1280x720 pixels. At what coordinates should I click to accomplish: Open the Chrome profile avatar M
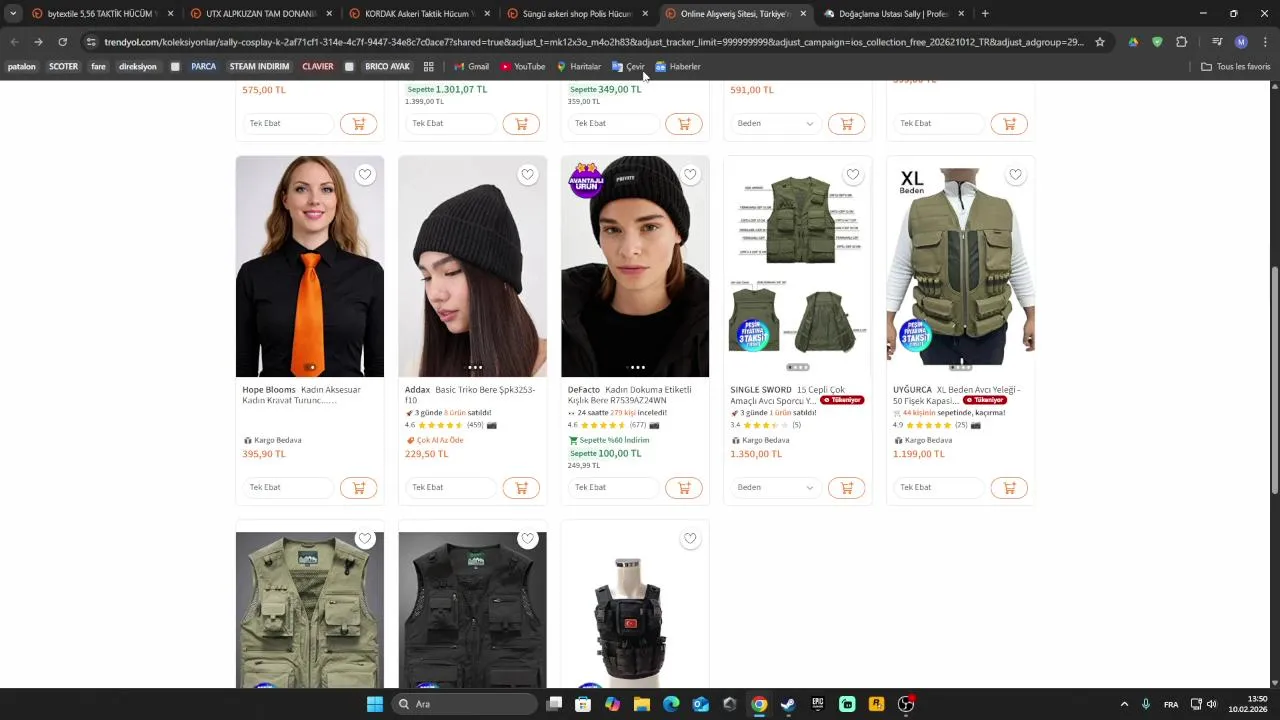pyautogui.click(x=1241, y=42)
